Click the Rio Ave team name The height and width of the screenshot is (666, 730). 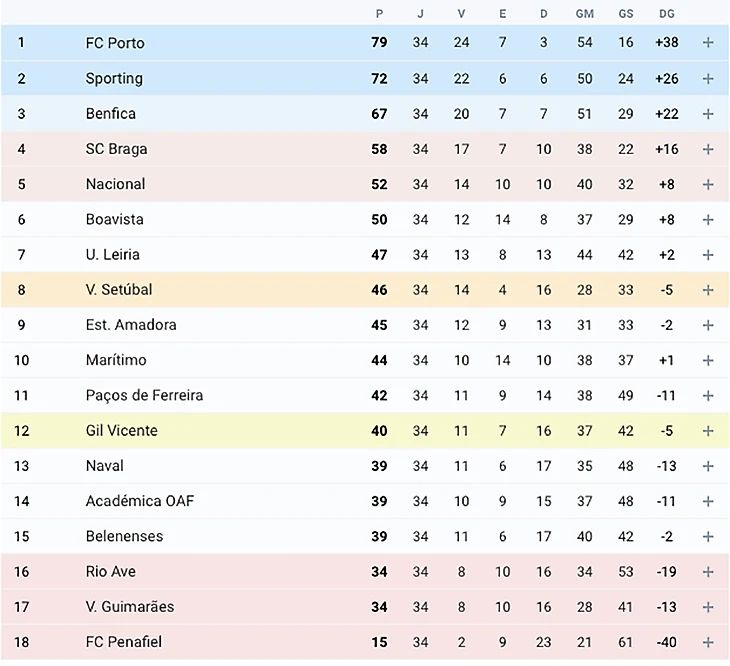111,572
